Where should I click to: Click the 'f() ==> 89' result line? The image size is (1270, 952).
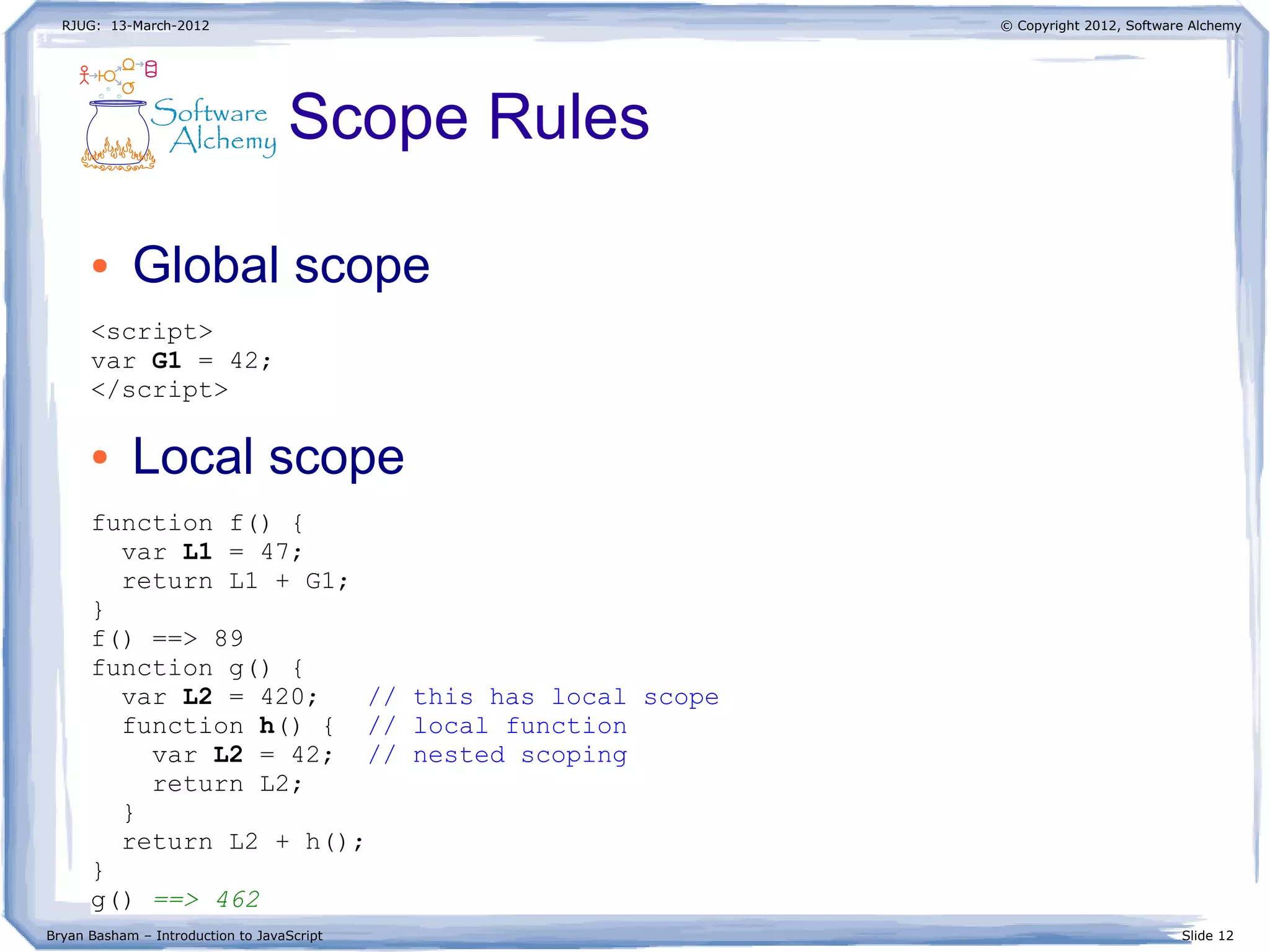pos(167,638)
